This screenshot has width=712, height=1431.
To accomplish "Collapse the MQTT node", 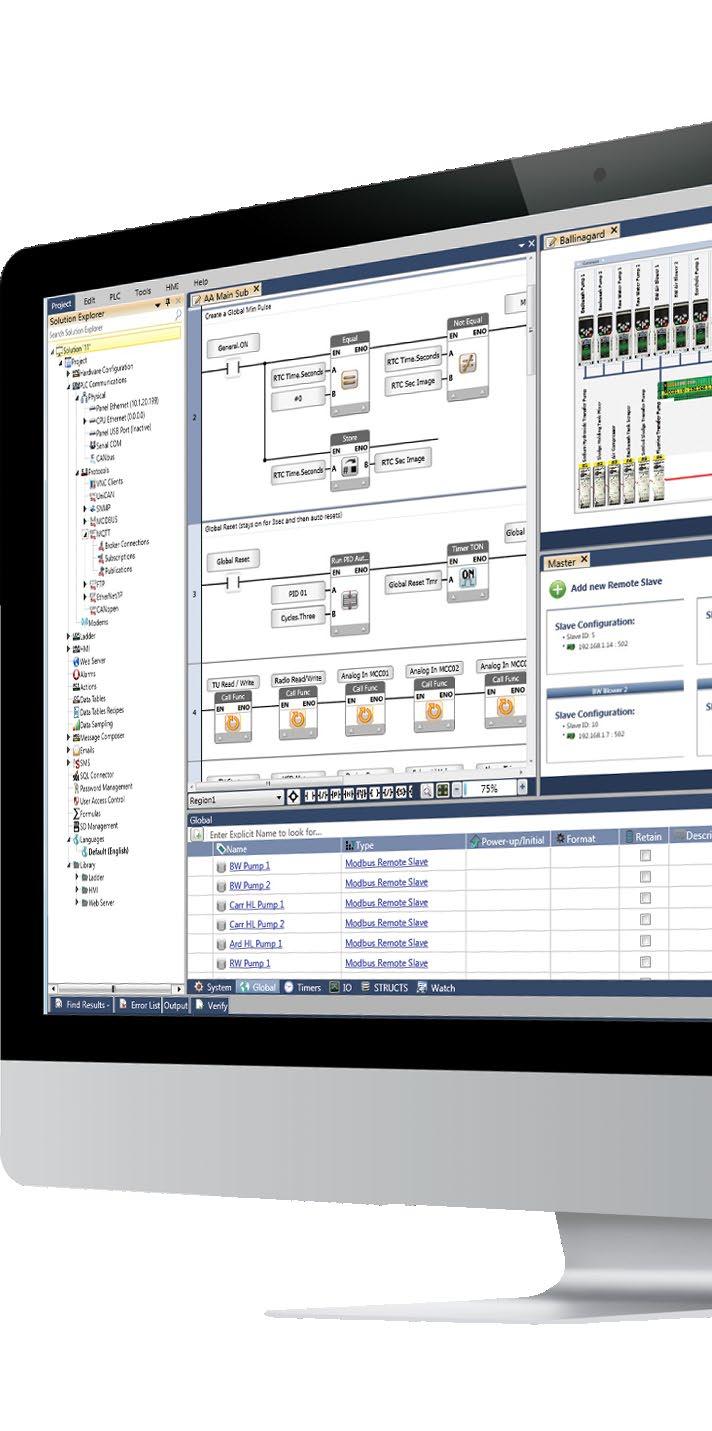I will 84,534.
